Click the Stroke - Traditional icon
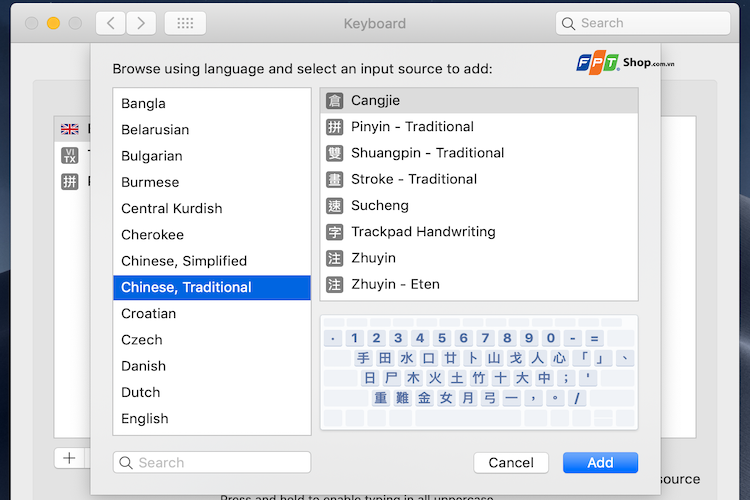The width and height of the screenshot is (750, 500). [x=334, y=179]
